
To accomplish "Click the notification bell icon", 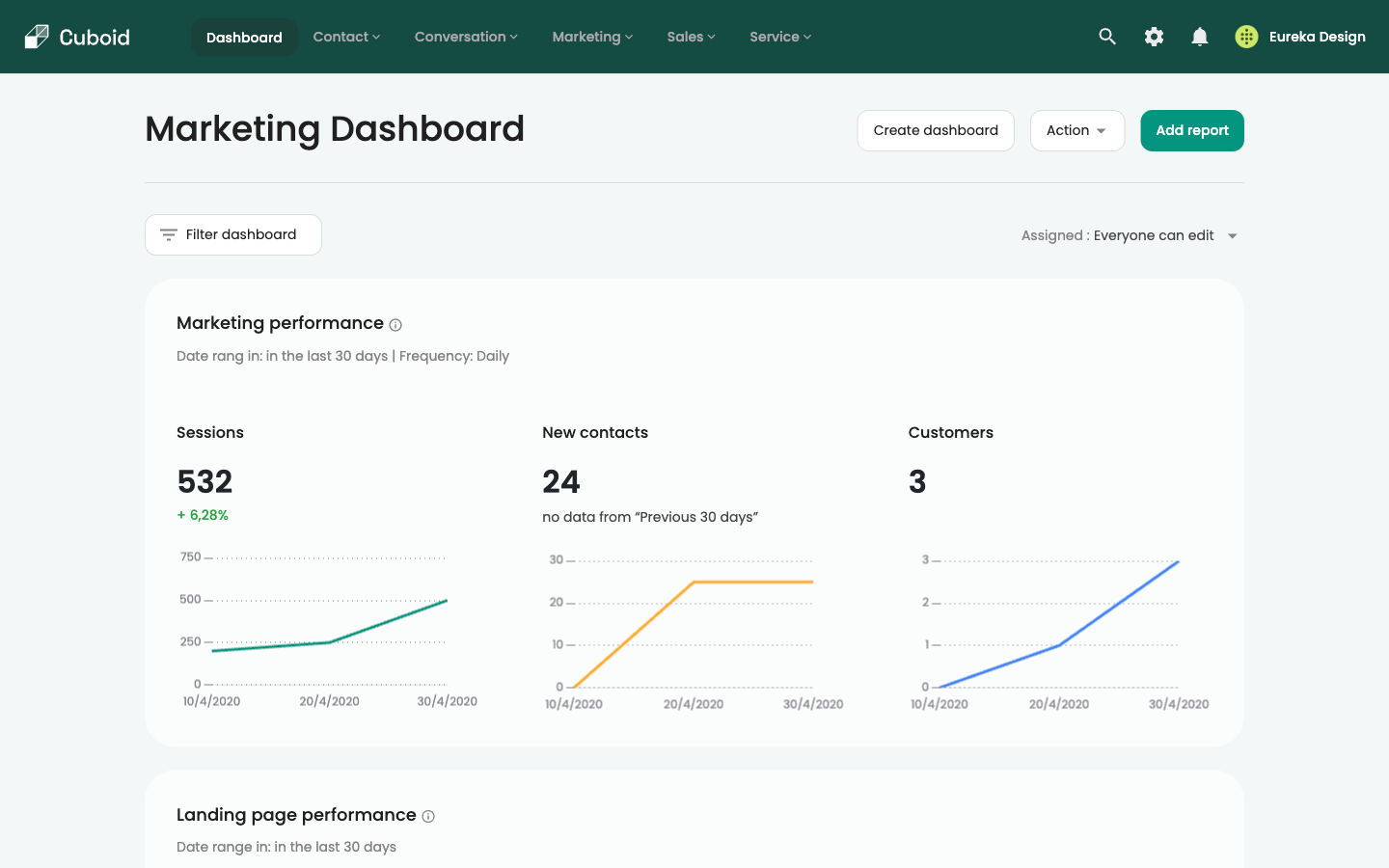I will click(1199, 36).
